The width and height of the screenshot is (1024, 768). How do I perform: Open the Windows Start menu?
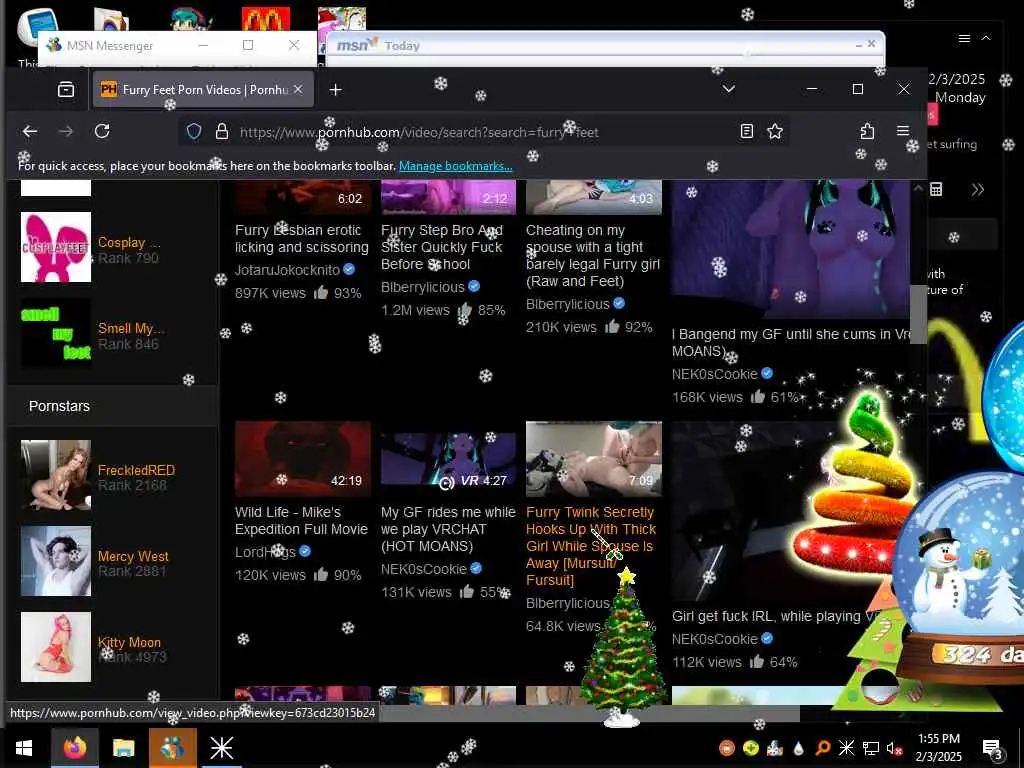[x=24, y=748]
